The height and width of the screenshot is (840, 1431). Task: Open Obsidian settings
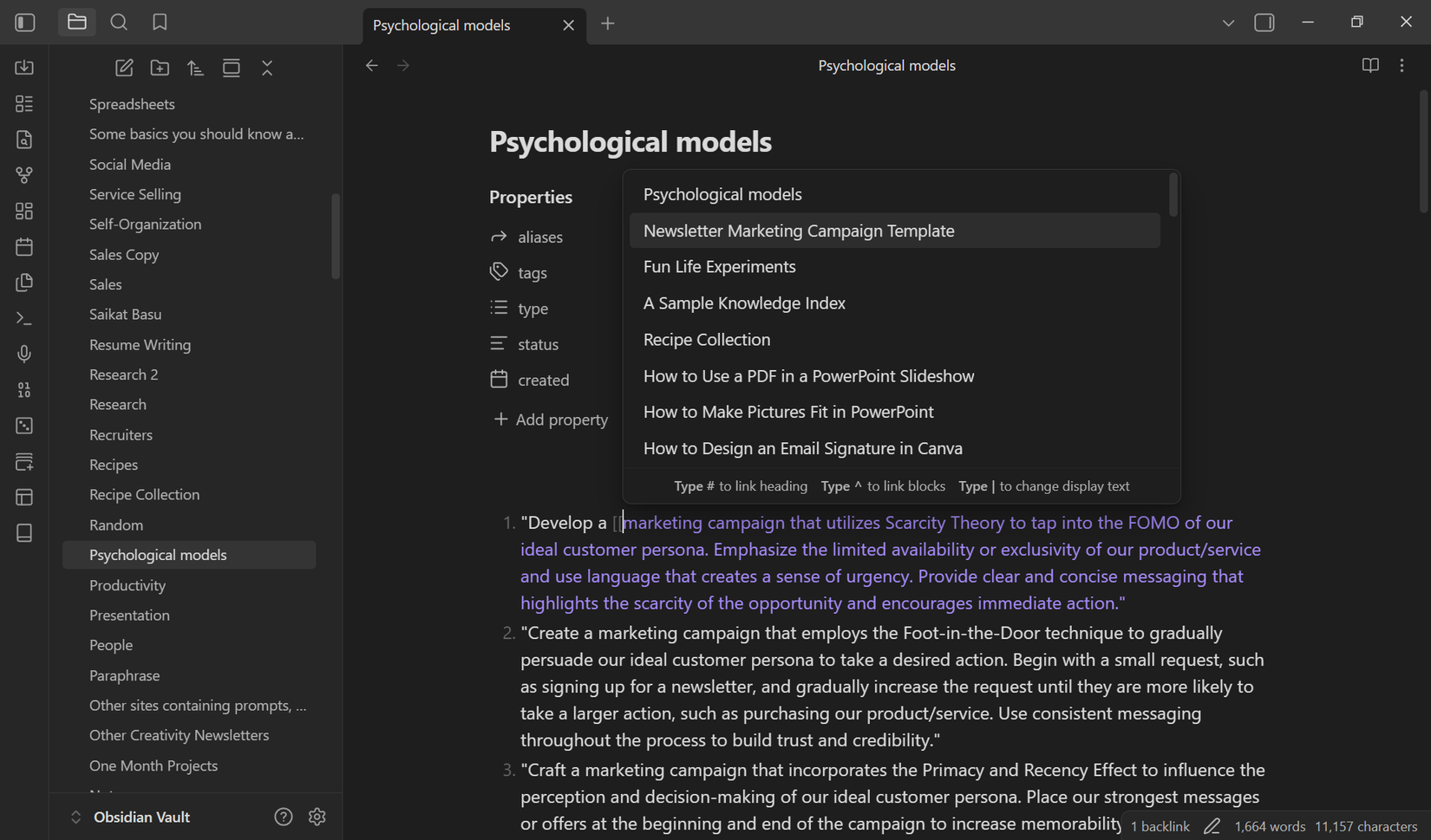click(317, 817)
